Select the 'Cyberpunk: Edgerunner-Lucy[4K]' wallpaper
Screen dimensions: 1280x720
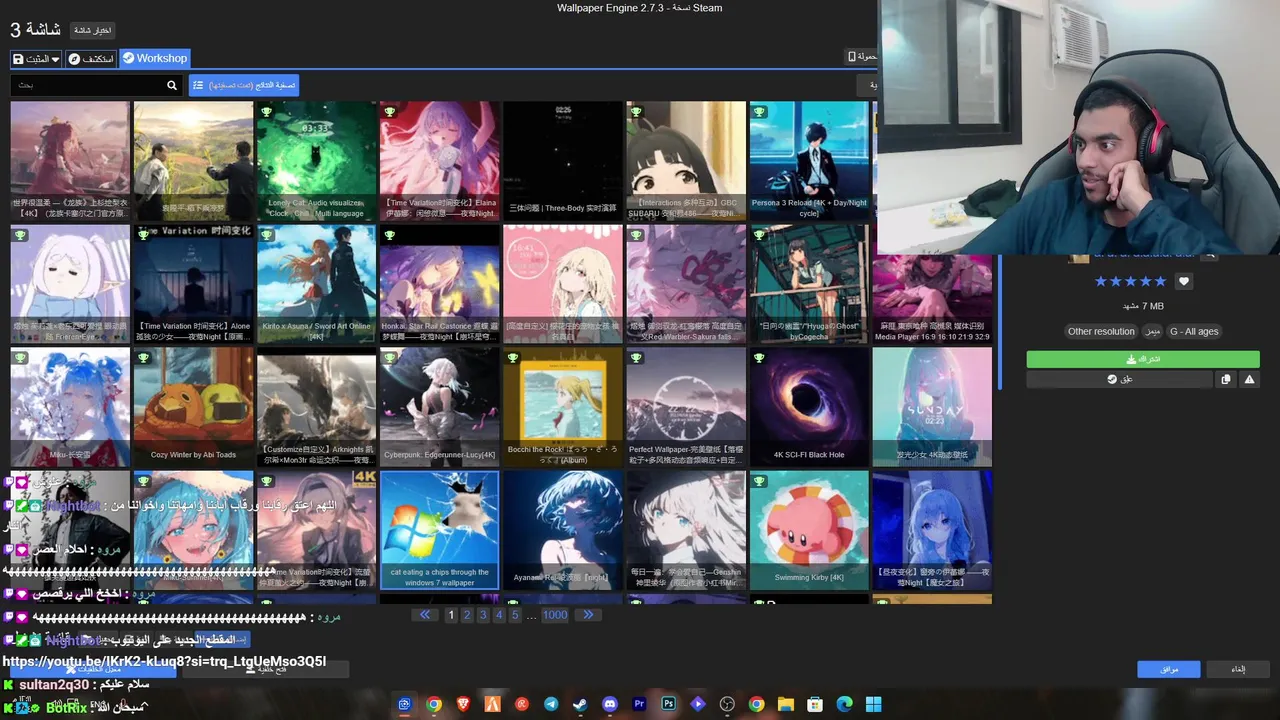[x=439, y=407]
